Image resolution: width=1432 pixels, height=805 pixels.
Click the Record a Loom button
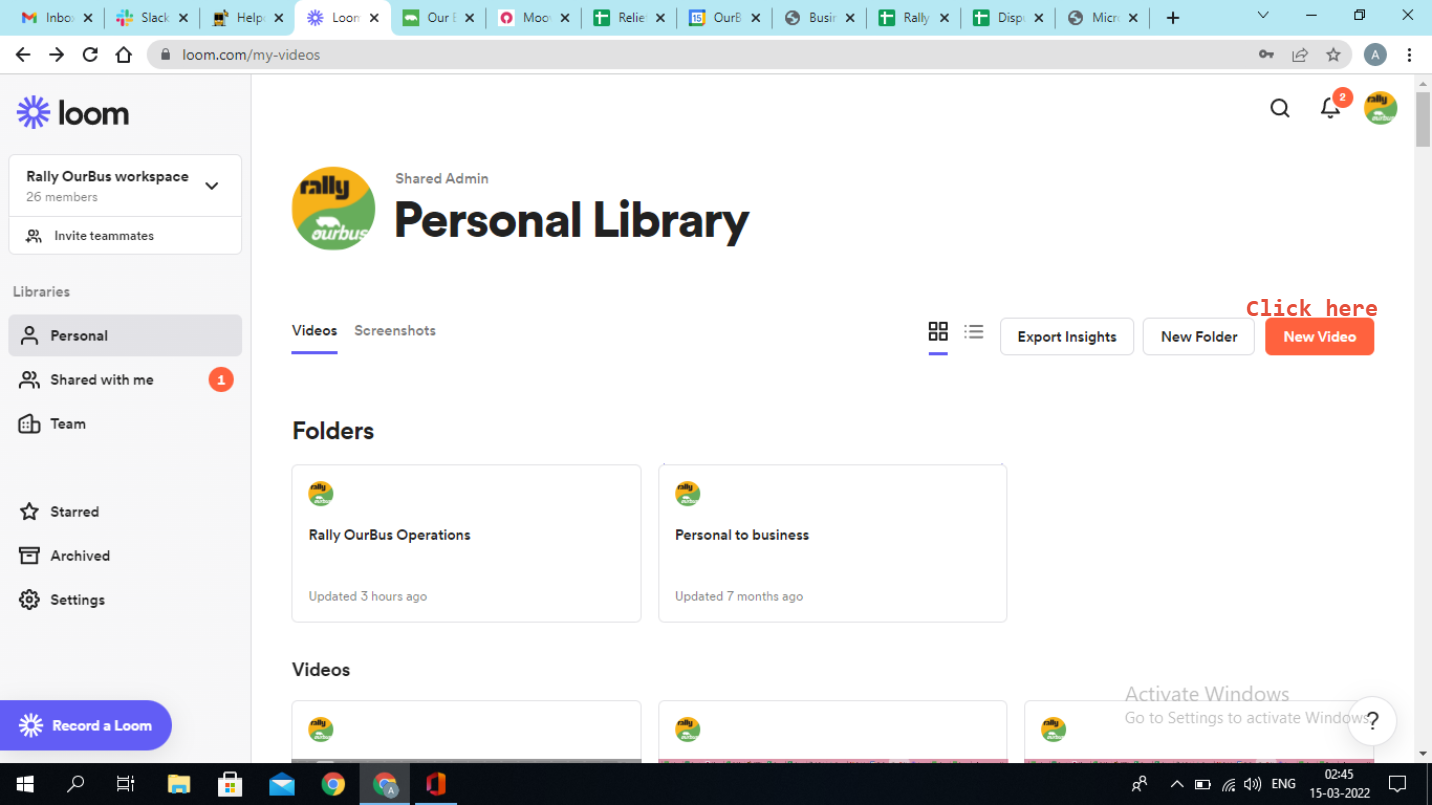point(85,725)
